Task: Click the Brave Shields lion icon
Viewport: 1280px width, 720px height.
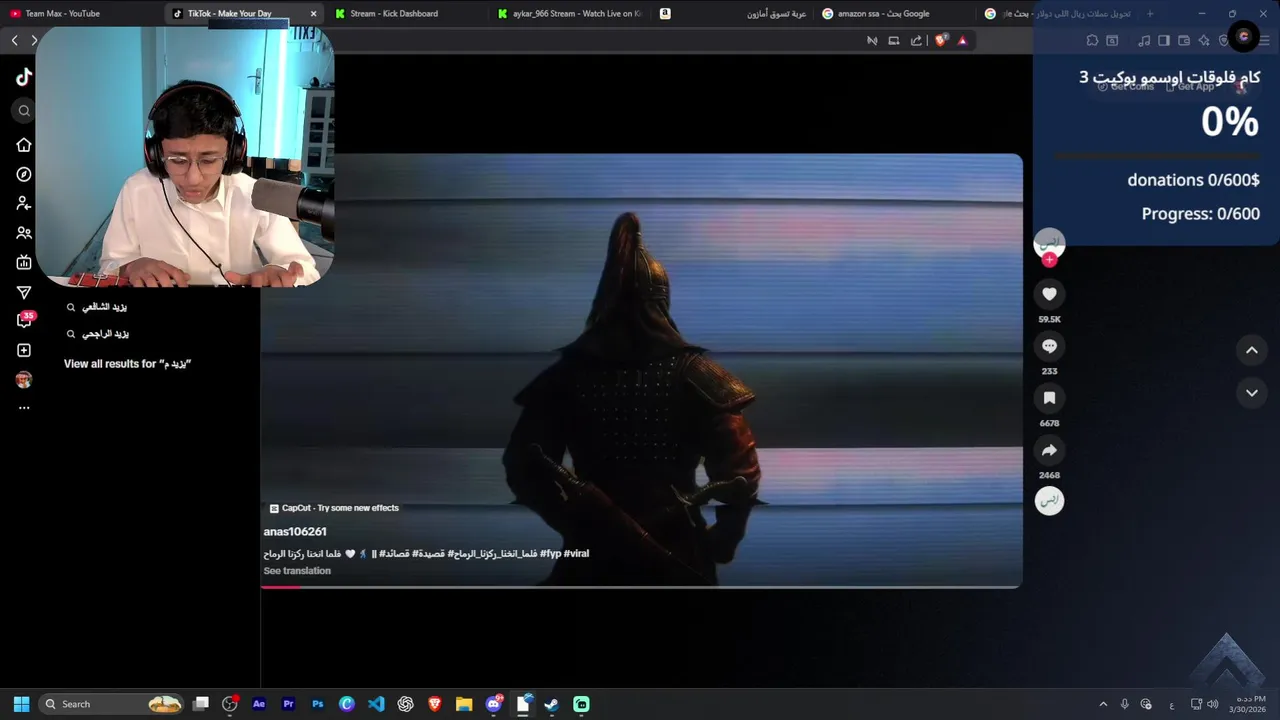Action: point(941,41)
